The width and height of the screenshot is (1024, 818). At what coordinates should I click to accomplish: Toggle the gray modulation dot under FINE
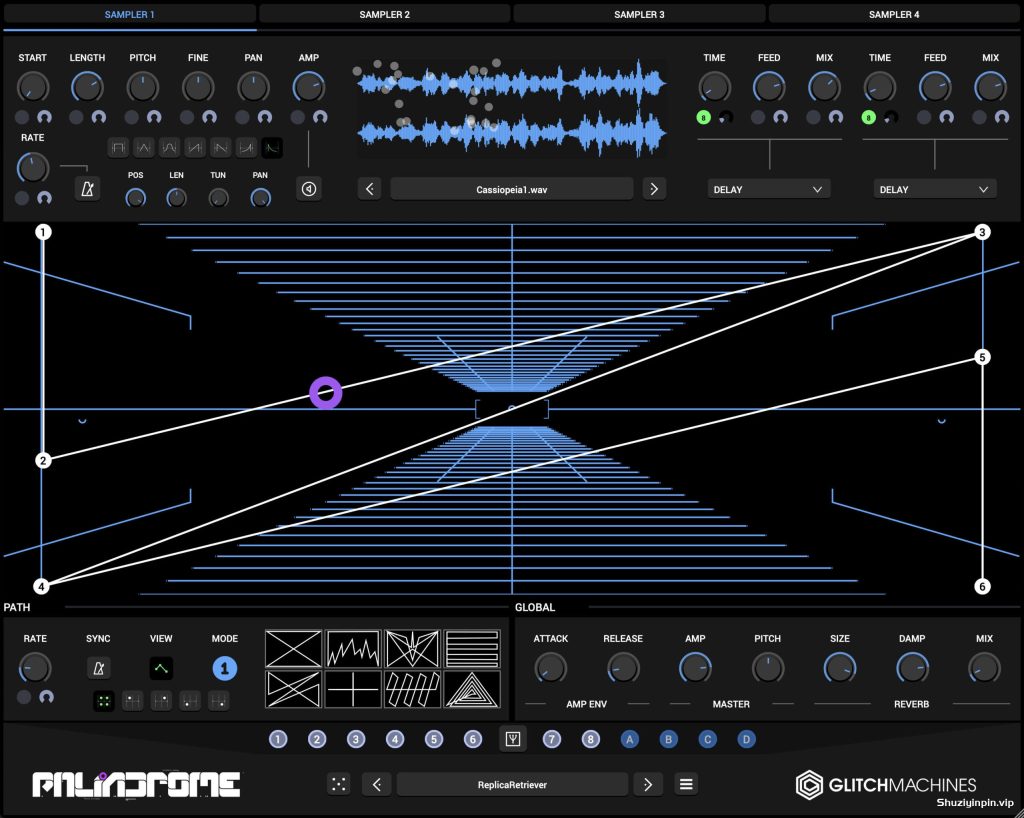coord(187,117)
